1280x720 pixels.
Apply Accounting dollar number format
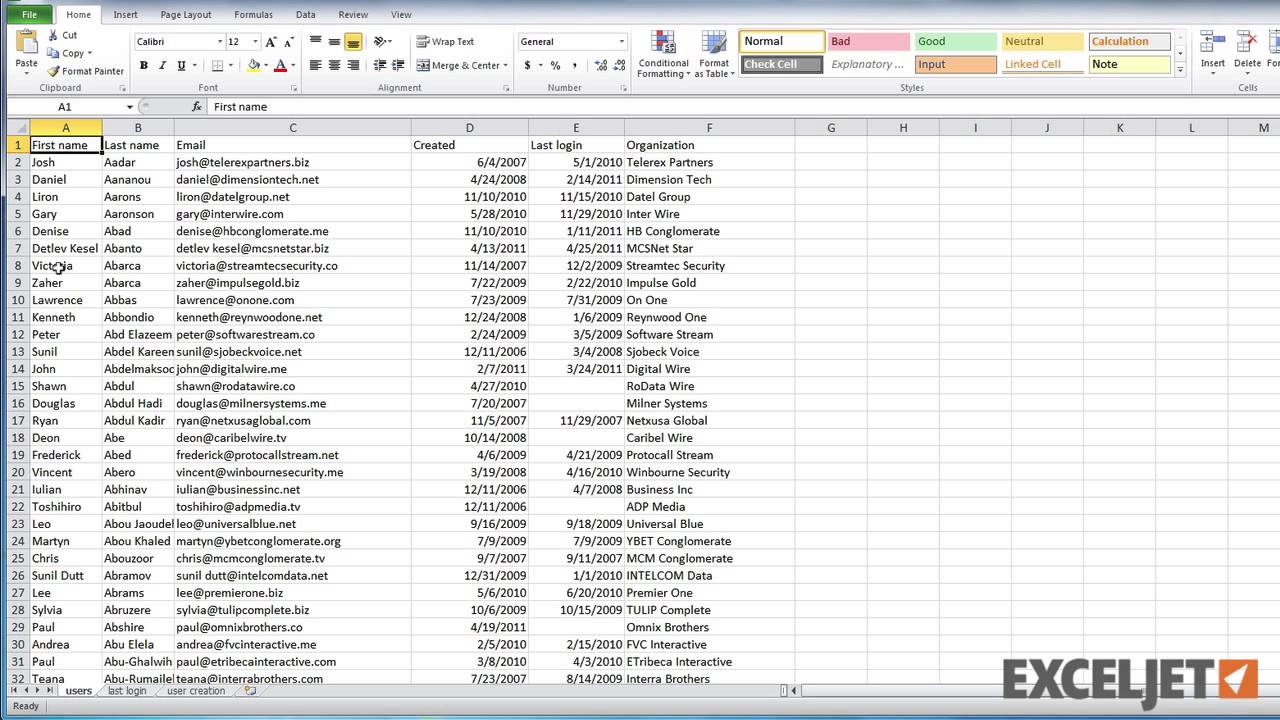tap(529, 65)
